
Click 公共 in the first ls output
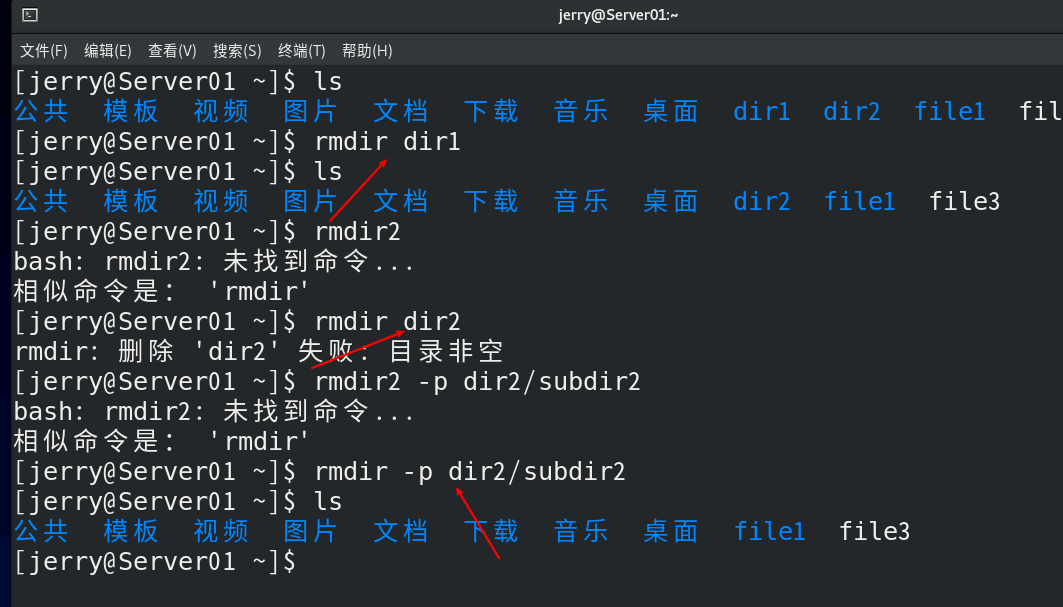[x=41, y=111]
